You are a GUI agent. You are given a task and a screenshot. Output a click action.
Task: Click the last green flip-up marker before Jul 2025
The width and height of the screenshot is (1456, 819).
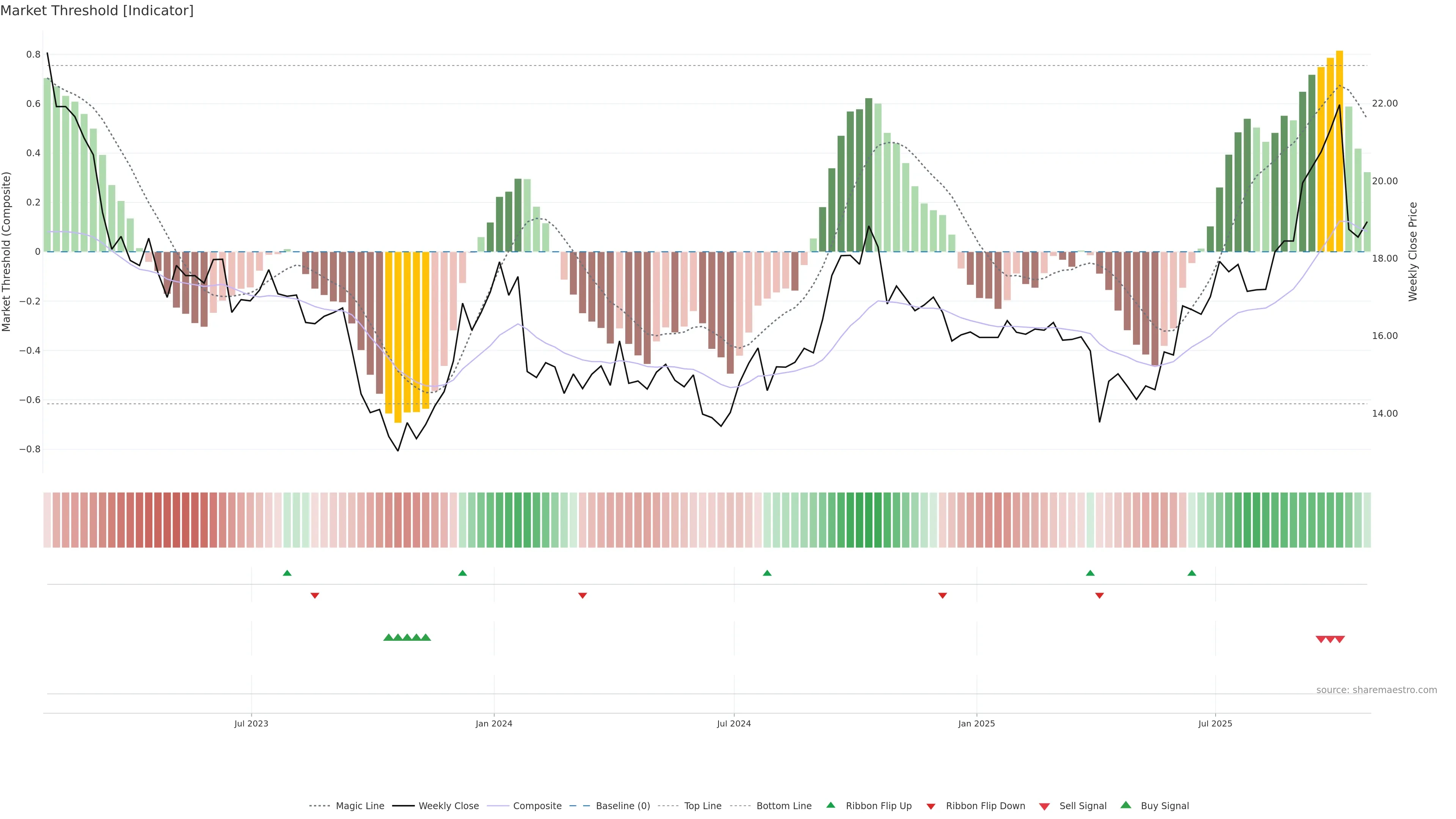pos(1192,573)
